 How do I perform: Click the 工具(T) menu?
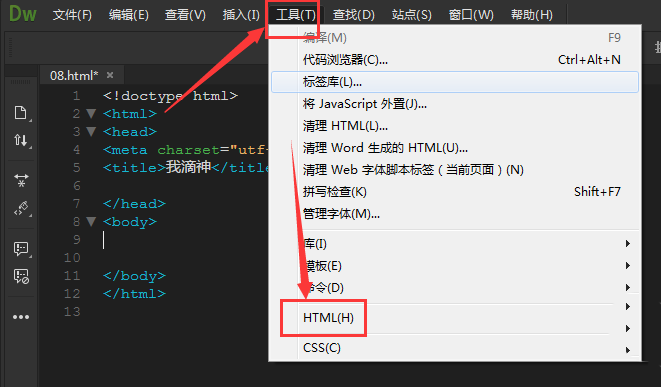[x=296, y=15]
